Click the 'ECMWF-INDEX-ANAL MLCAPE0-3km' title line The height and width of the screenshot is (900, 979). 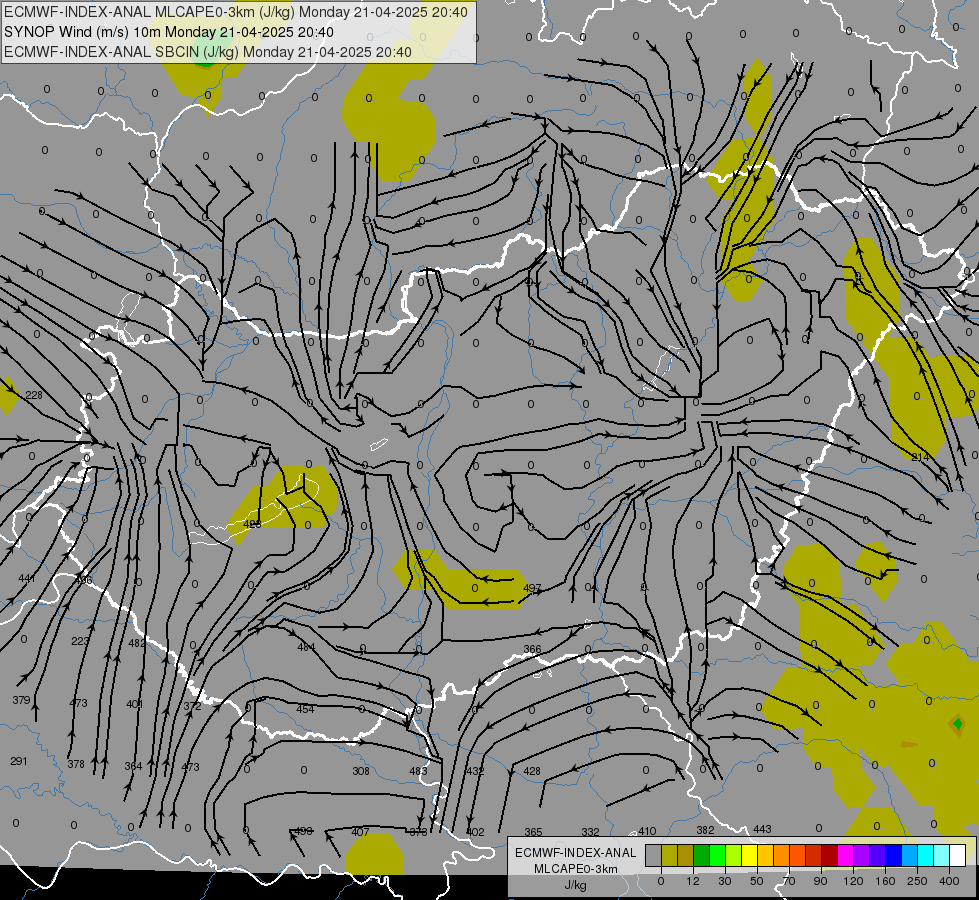[x=236, y=12]
